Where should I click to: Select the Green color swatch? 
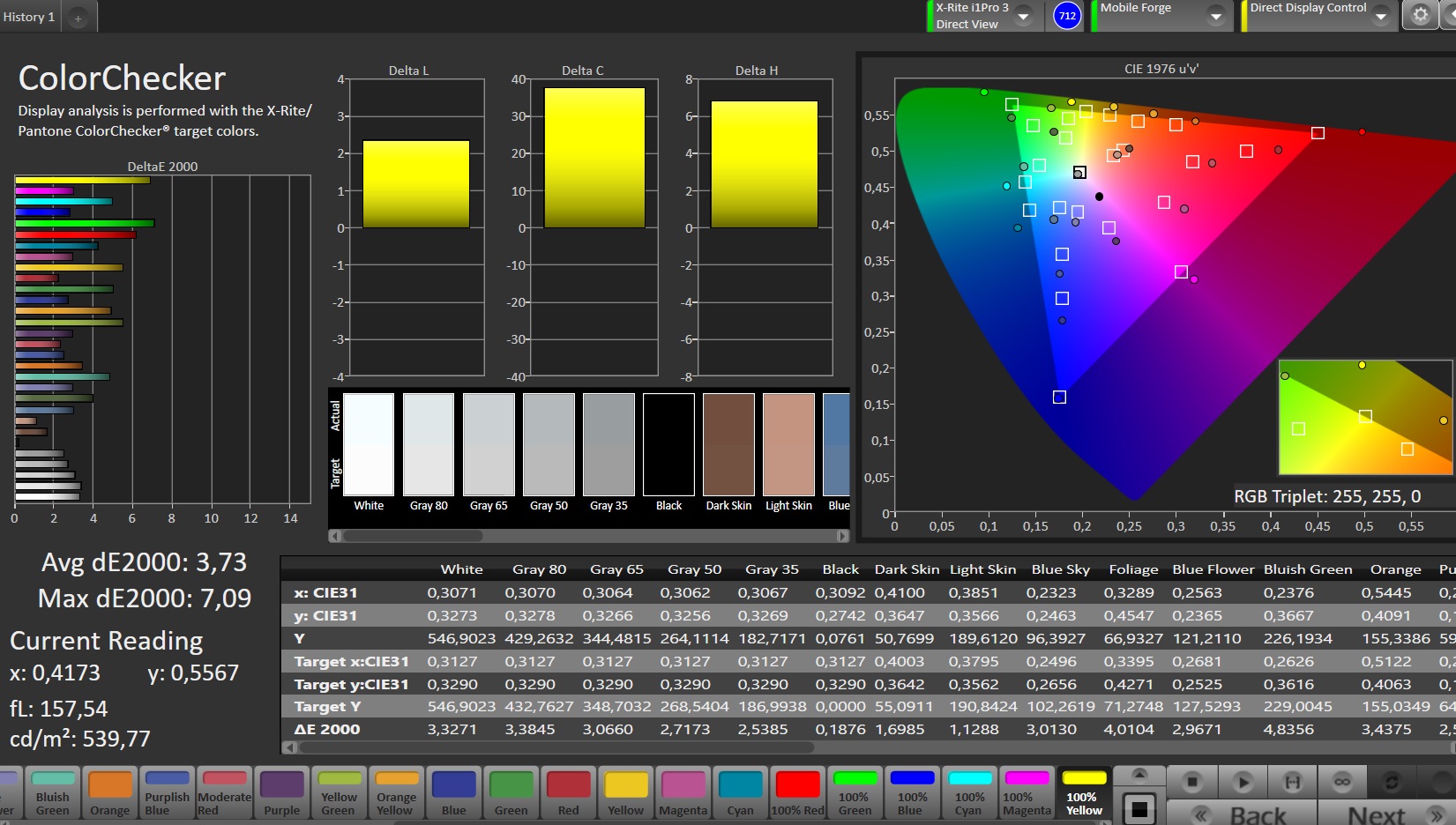pyautogui.click(x=511, y=792)
